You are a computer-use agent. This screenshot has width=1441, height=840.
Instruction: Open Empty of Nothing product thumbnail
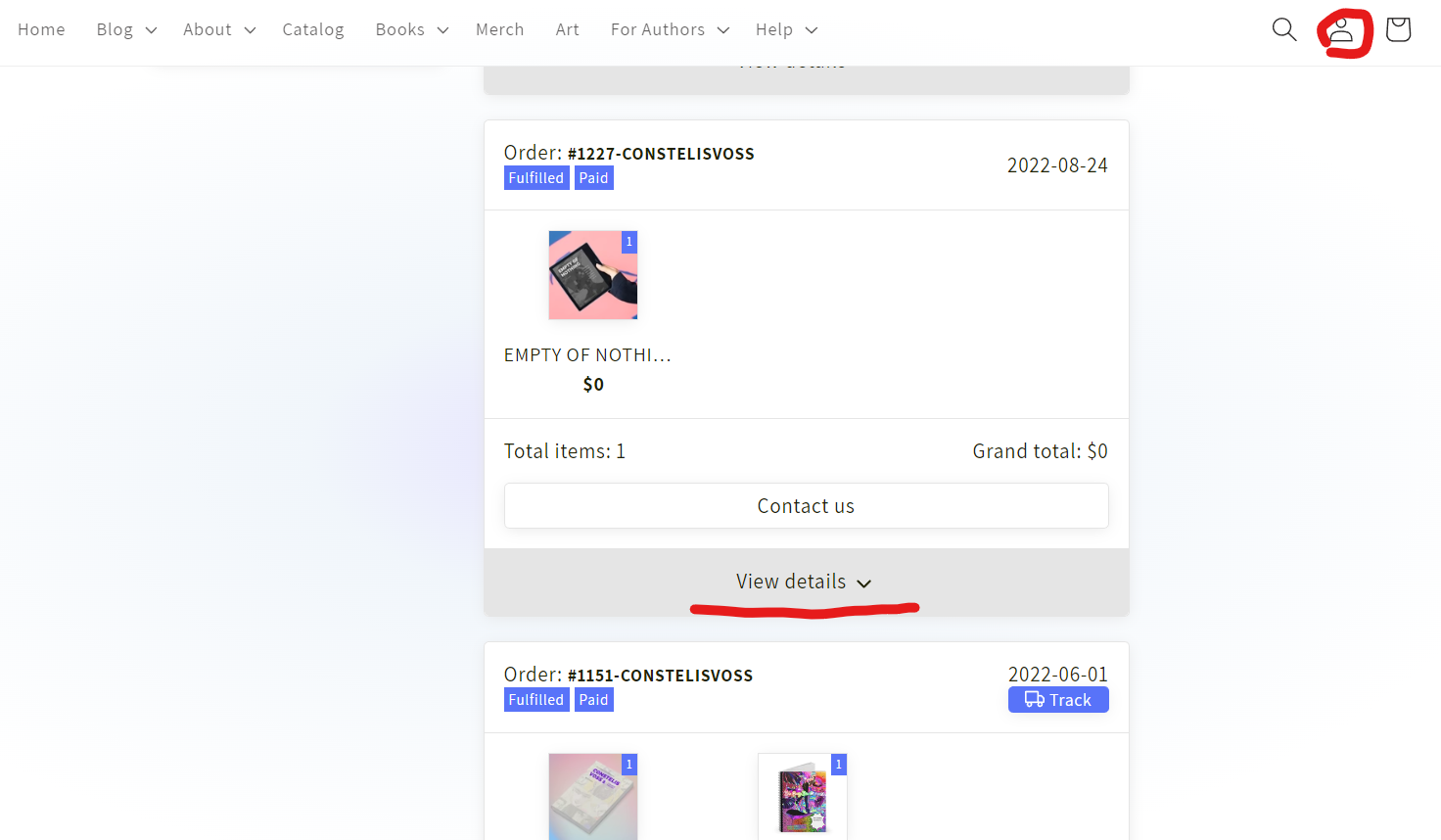tap(593, 275)
